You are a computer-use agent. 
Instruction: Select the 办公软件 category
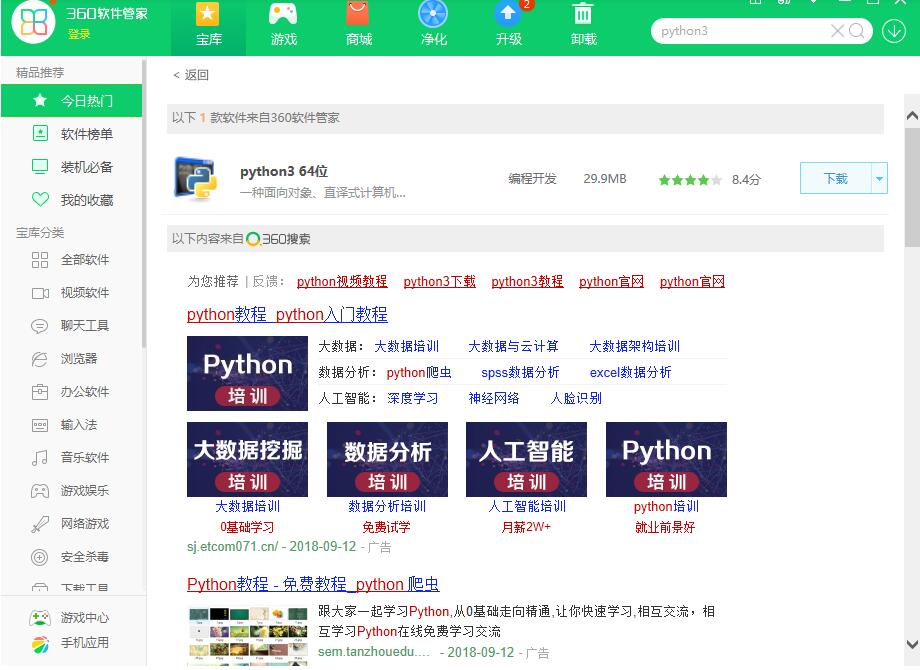[x=72, y=391]
